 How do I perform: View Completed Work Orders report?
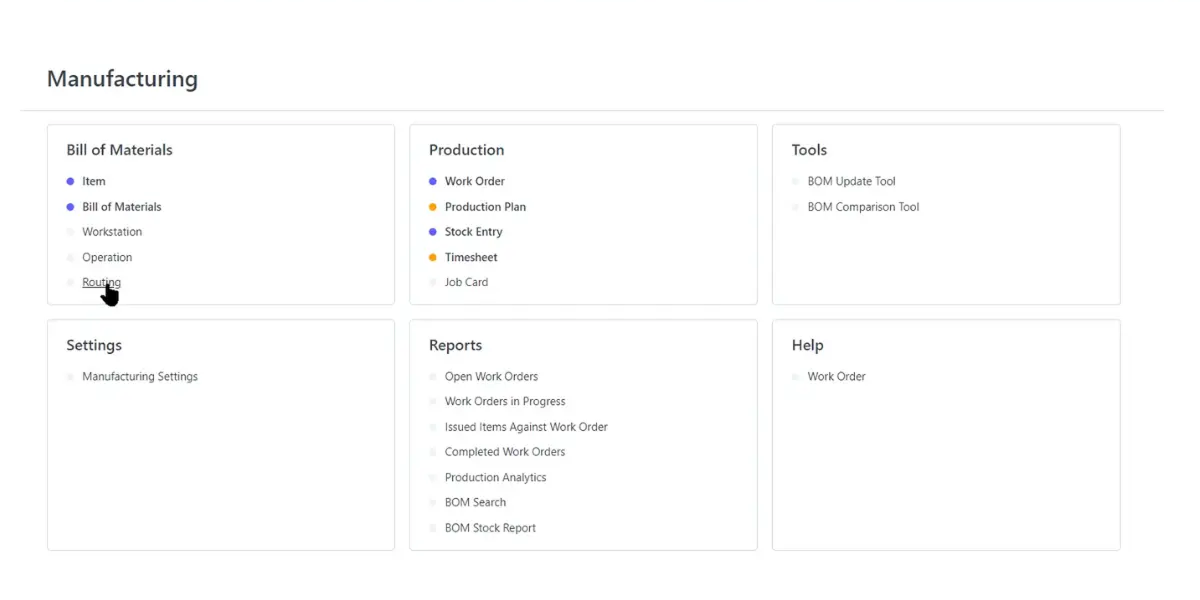(505, 452)
